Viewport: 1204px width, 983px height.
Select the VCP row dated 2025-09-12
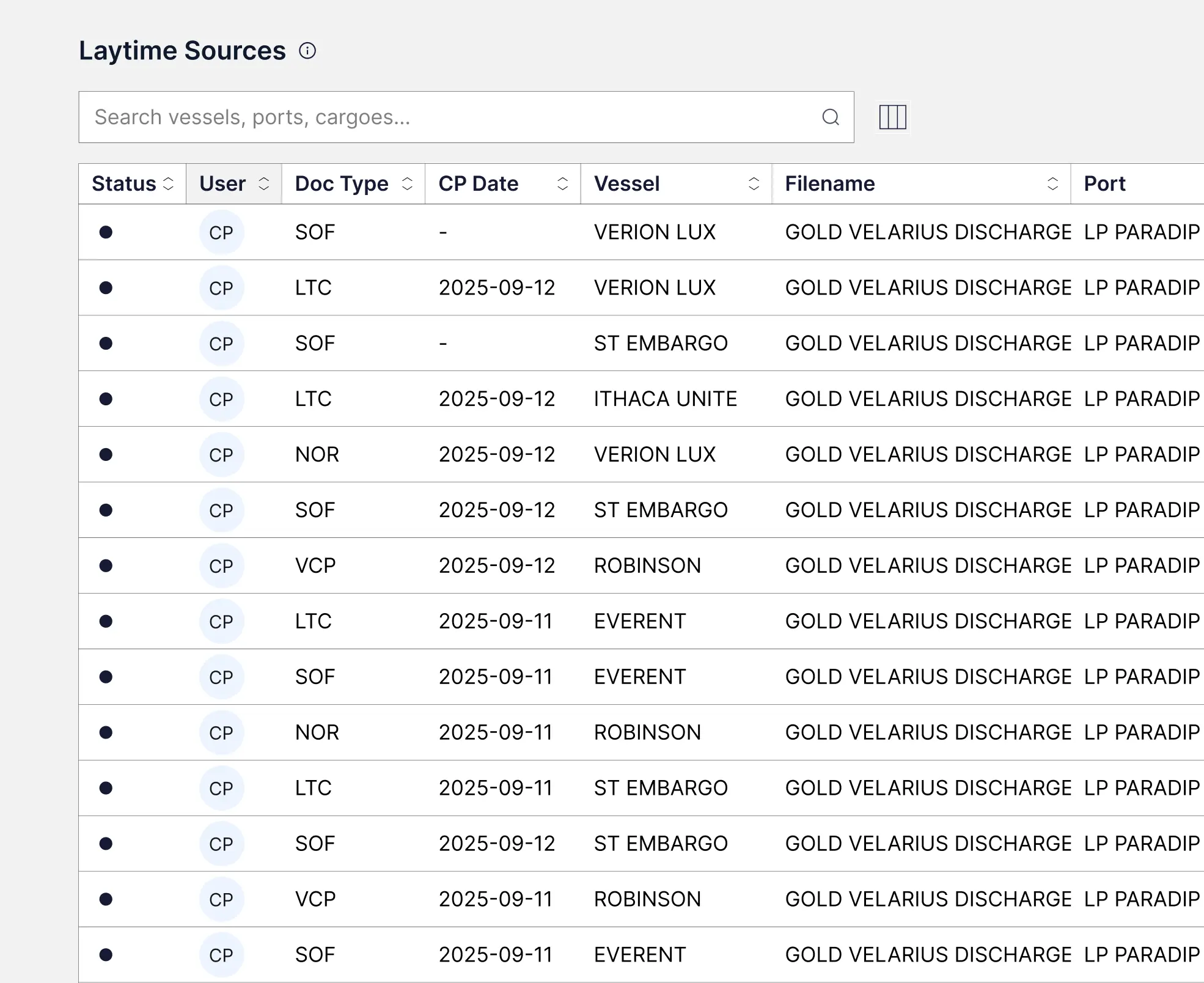(315, 566)
